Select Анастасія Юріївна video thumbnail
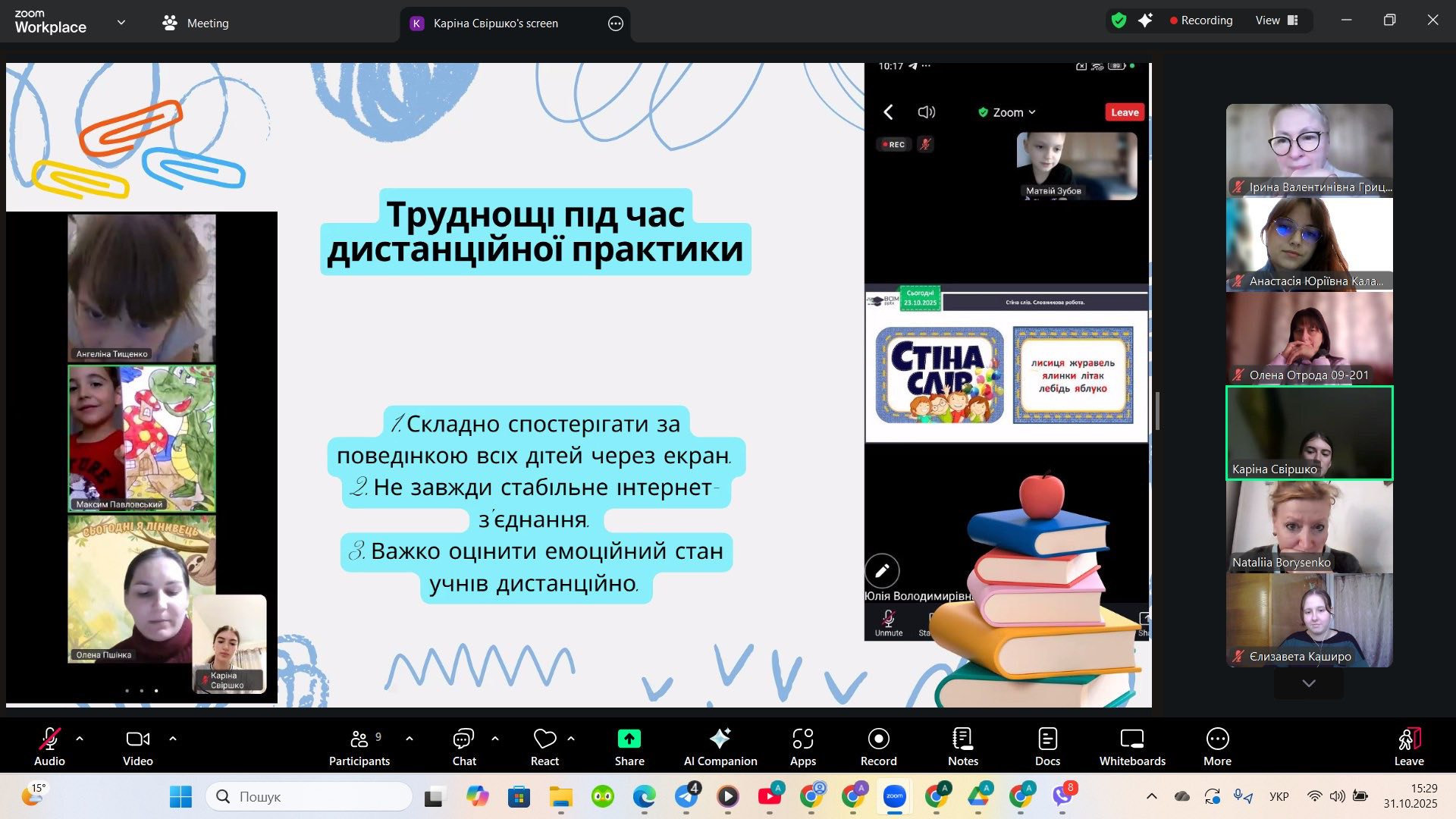 tap(1310, 244)
